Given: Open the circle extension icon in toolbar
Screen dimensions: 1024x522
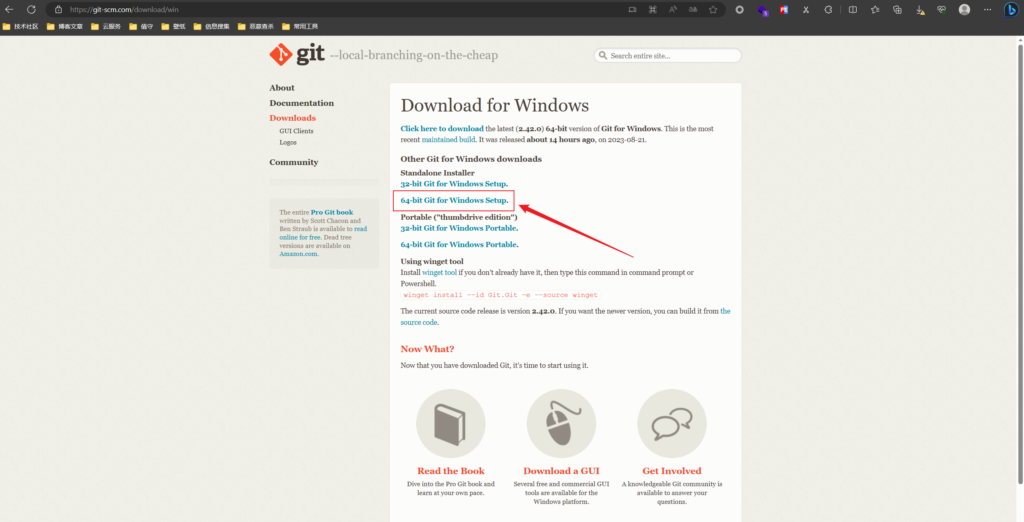Looking at the screenshot, I should tap(739, 10).
